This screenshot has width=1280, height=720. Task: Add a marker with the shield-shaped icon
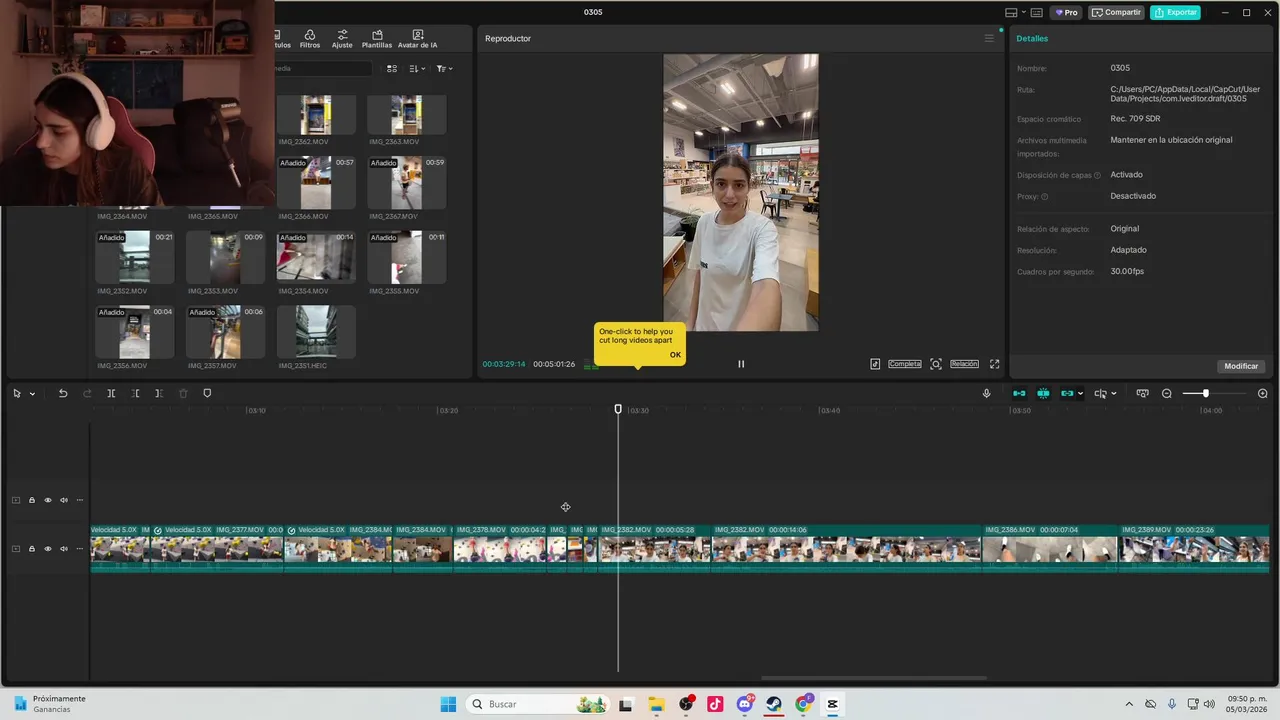pos(207,393)
